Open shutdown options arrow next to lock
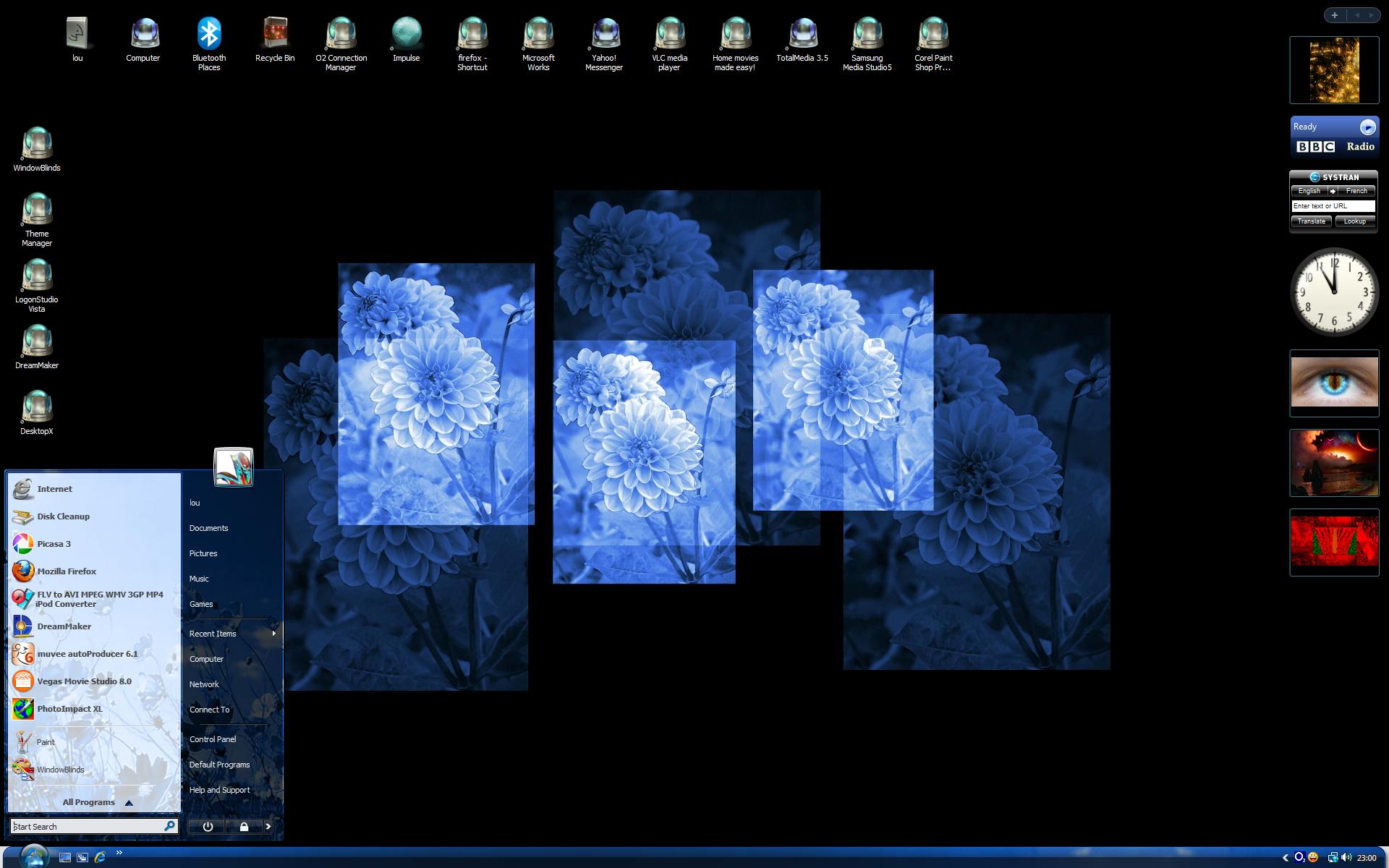 [268, 826]
